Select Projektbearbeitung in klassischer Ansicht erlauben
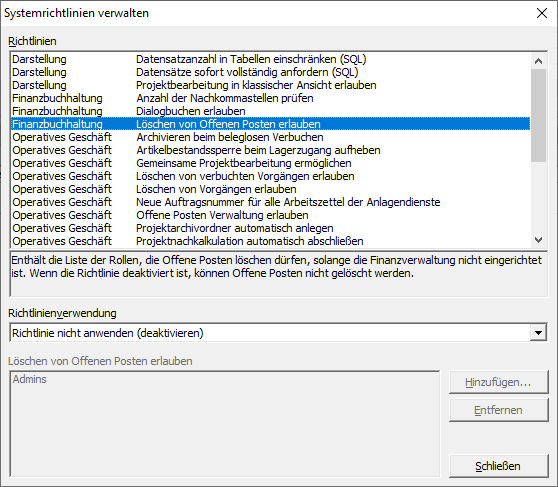 tap(270, 85)
